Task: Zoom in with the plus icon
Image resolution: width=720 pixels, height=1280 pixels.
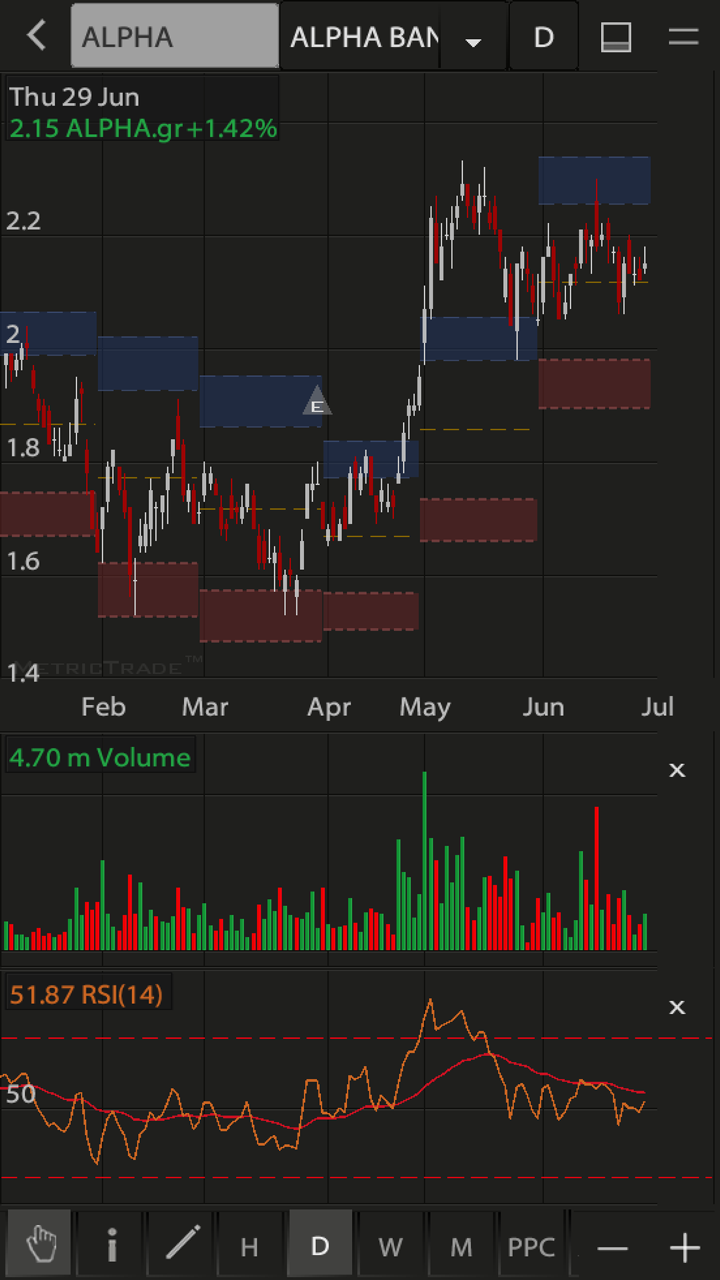Action: (684, 1248)
